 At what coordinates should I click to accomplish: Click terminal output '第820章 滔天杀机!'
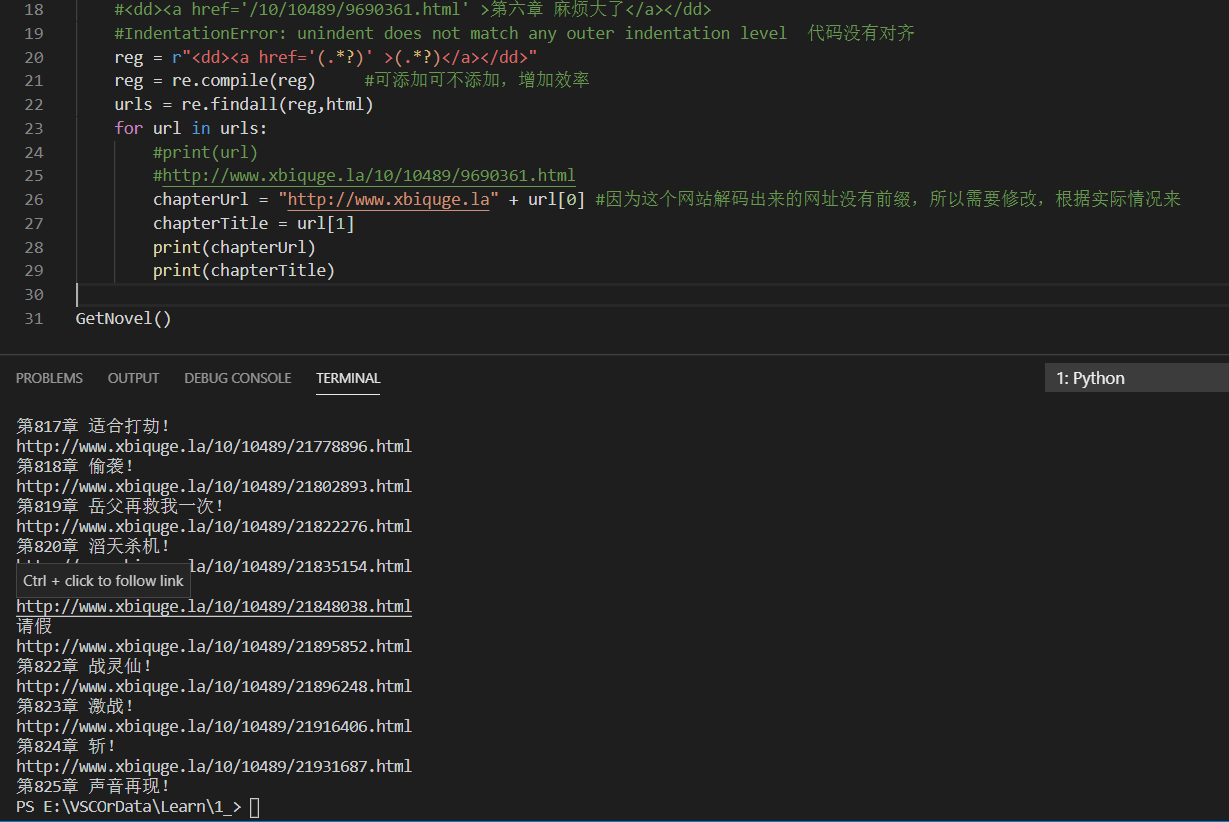click(93, 546)
